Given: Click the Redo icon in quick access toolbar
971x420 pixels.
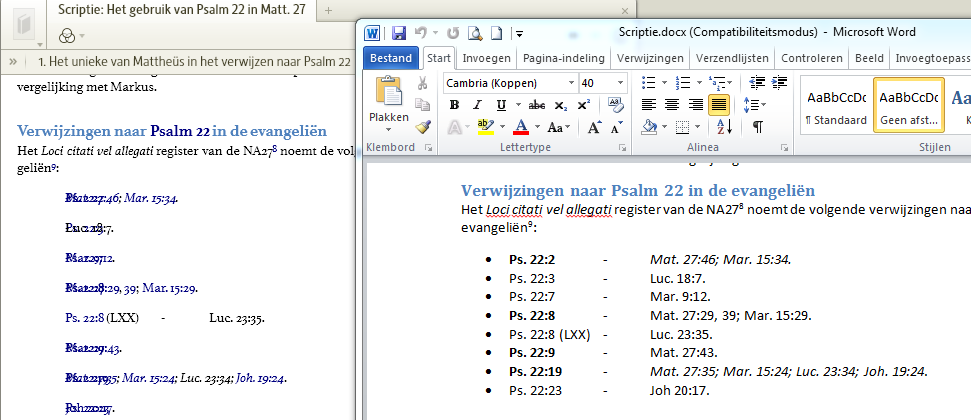Looking at the screenshot, I should click(453, 33).
